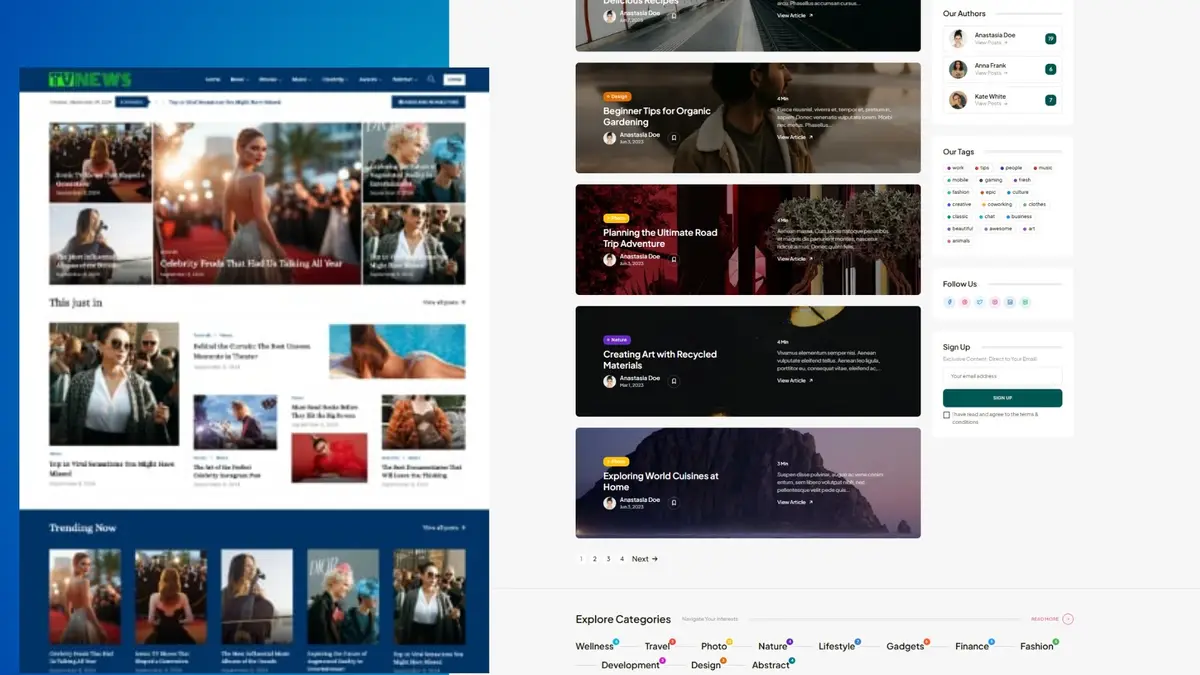Open the Finance category
This screenshot has height=675, width=1200.
click(x=972, y=647)
